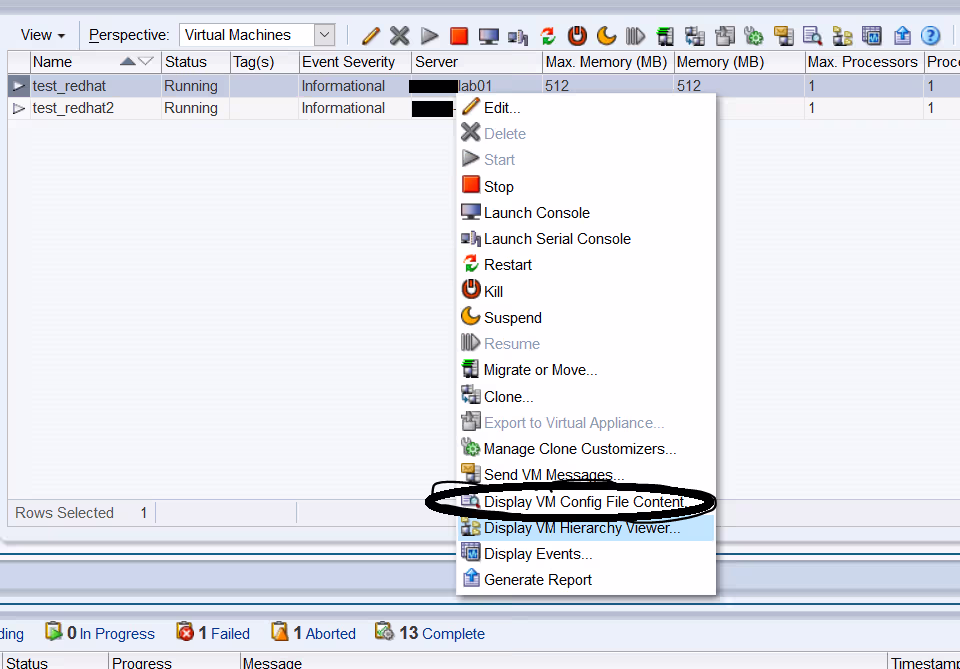This screenshot has height=669, width=960.
Task: Click the toolbar Launch Console monitor icon
Action: pyautogui.click(x=488, y=36)
